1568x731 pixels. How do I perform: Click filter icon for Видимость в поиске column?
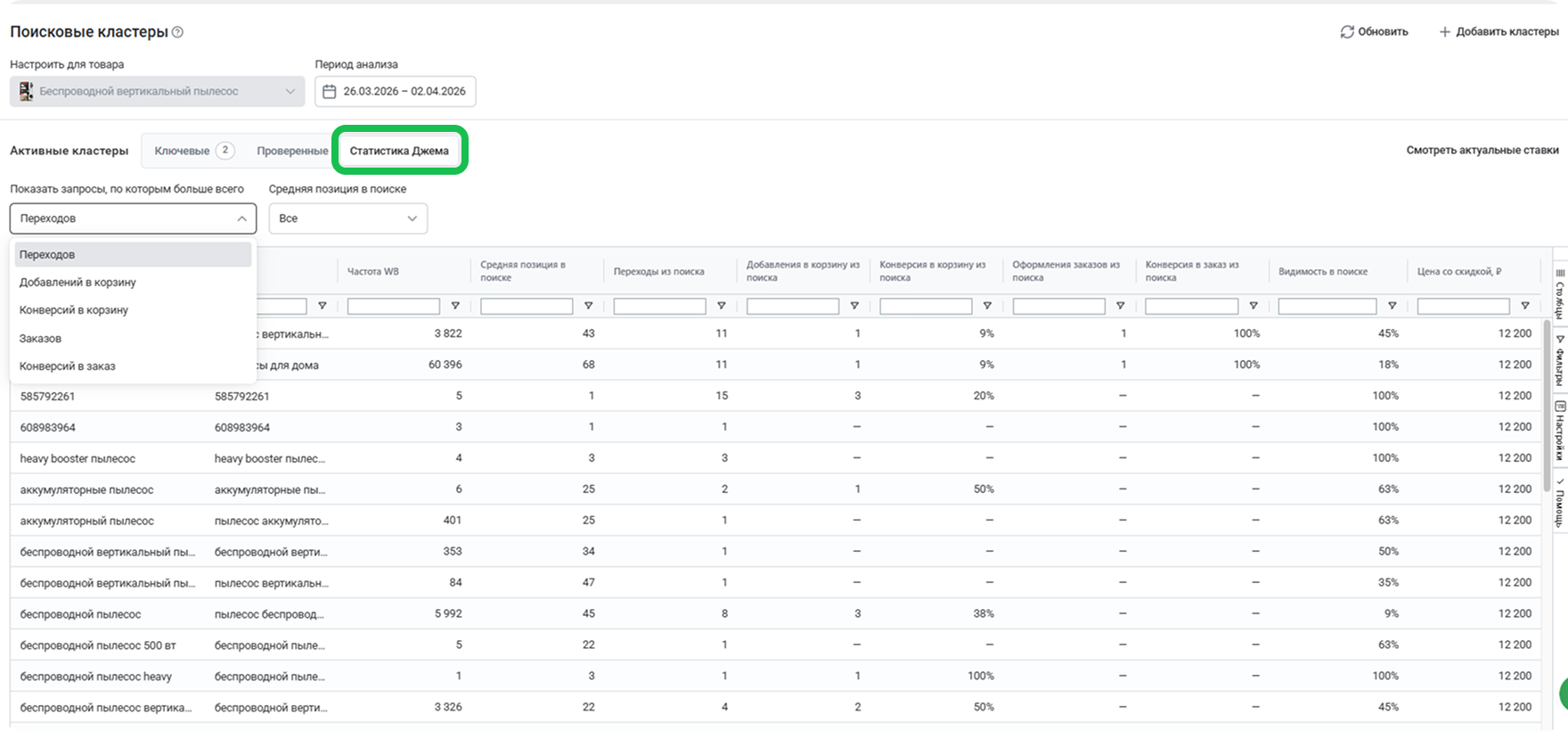[x=1392, y=306]
